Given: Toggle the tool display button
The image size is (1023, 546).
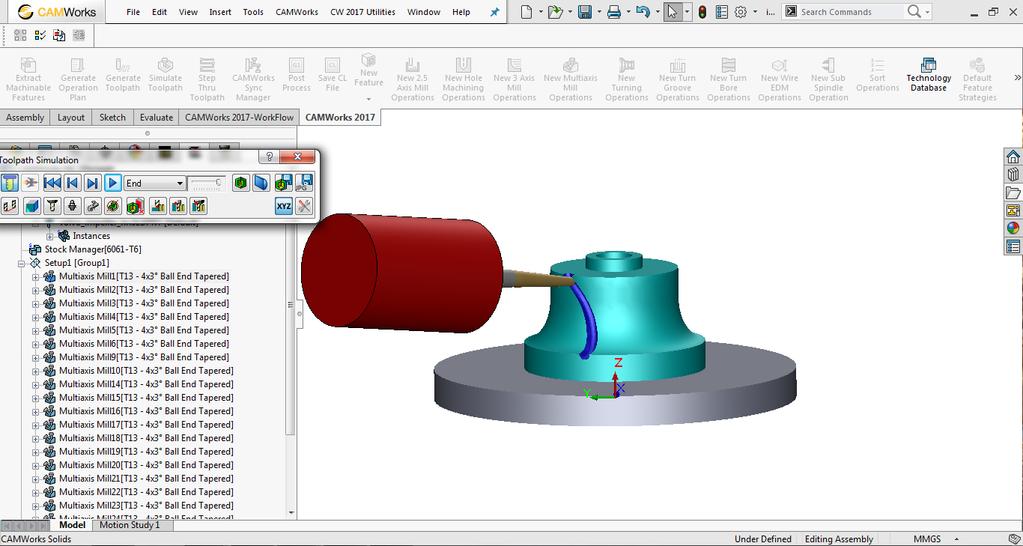Looking at the screenshot, I should point(52,207).
